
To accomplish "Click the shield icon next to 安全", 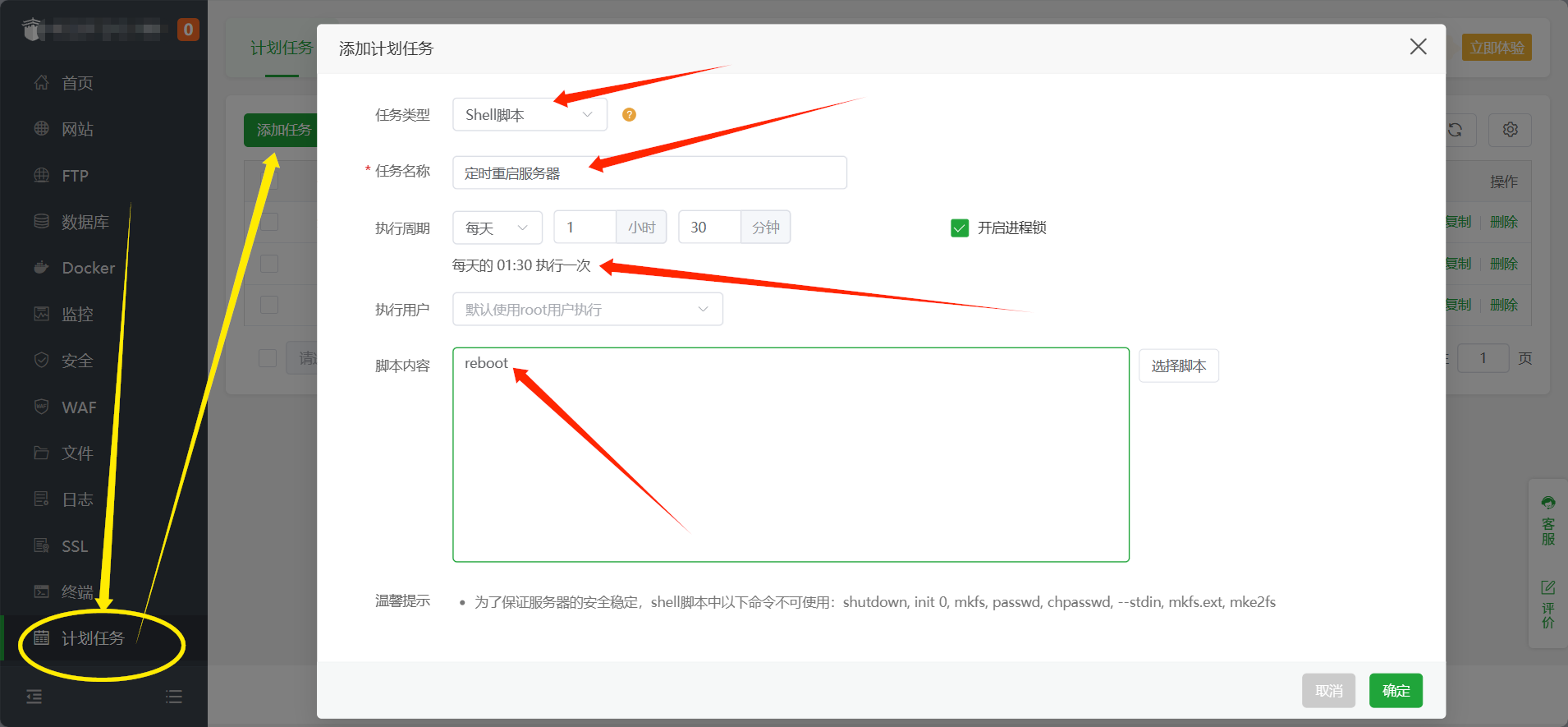I will (x=41, y=360).
